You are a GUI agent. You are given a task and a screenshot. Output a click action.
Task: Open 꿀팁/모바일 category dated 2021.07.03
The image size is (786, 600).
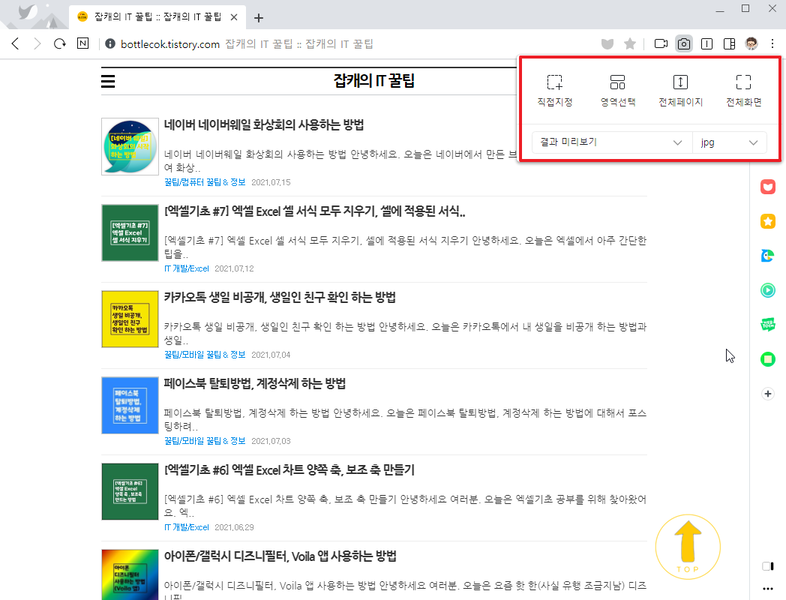(x=205, y=441)
